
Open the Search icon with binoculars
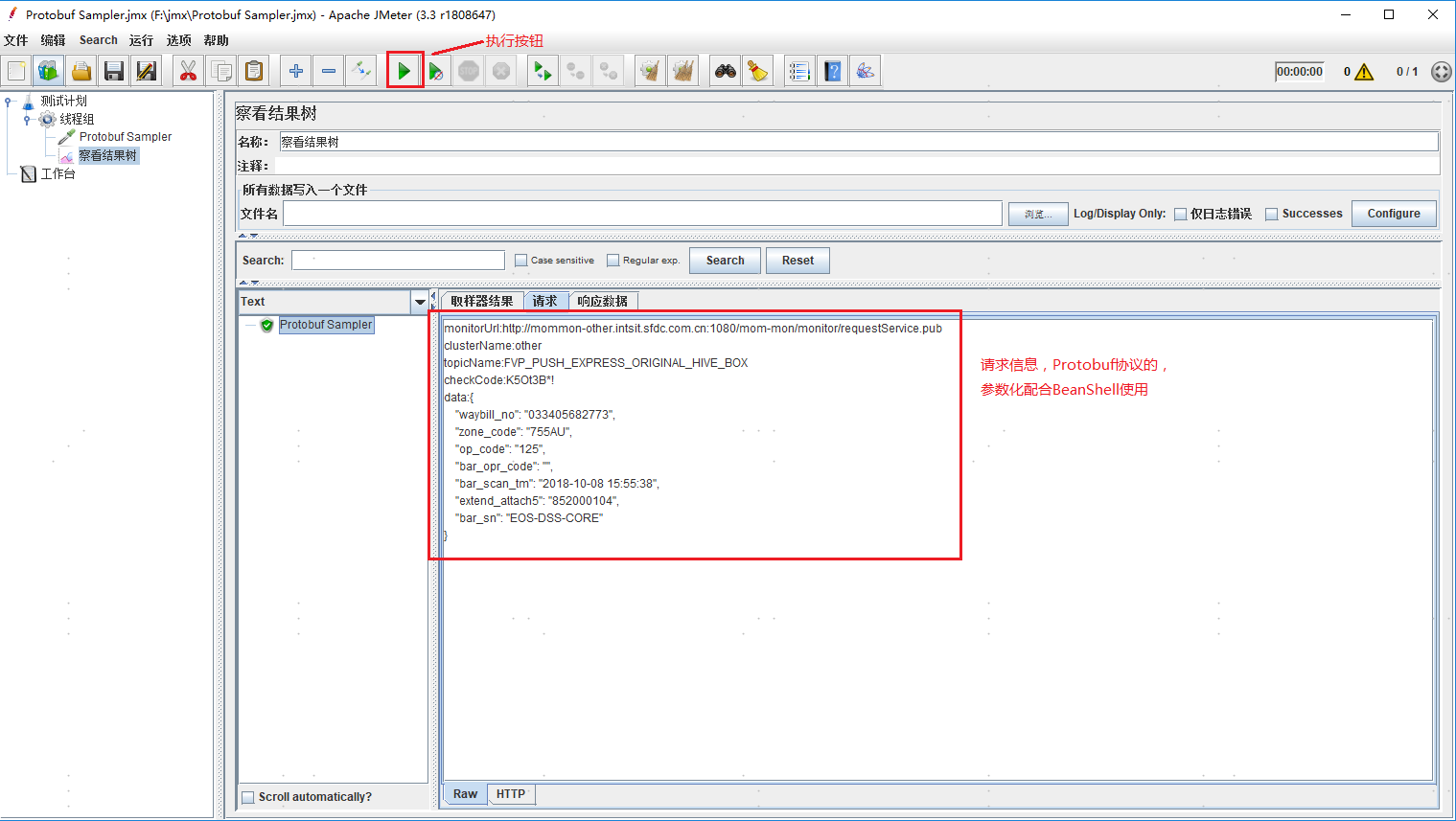(x=725, y=70)
